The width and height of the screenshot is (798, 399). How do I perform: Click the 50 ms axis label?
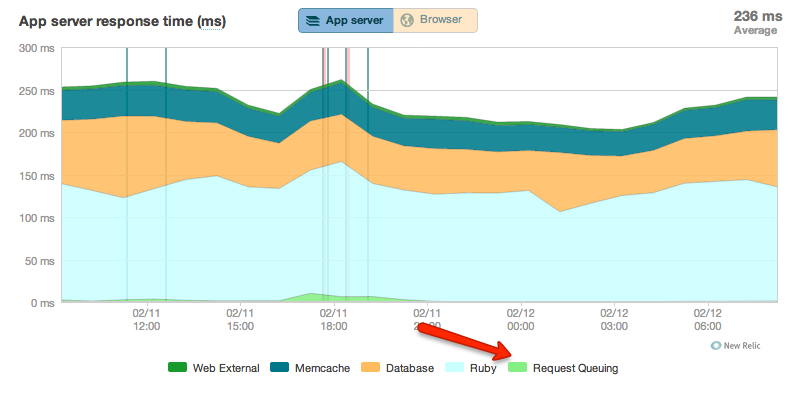[x=39, y=261]
